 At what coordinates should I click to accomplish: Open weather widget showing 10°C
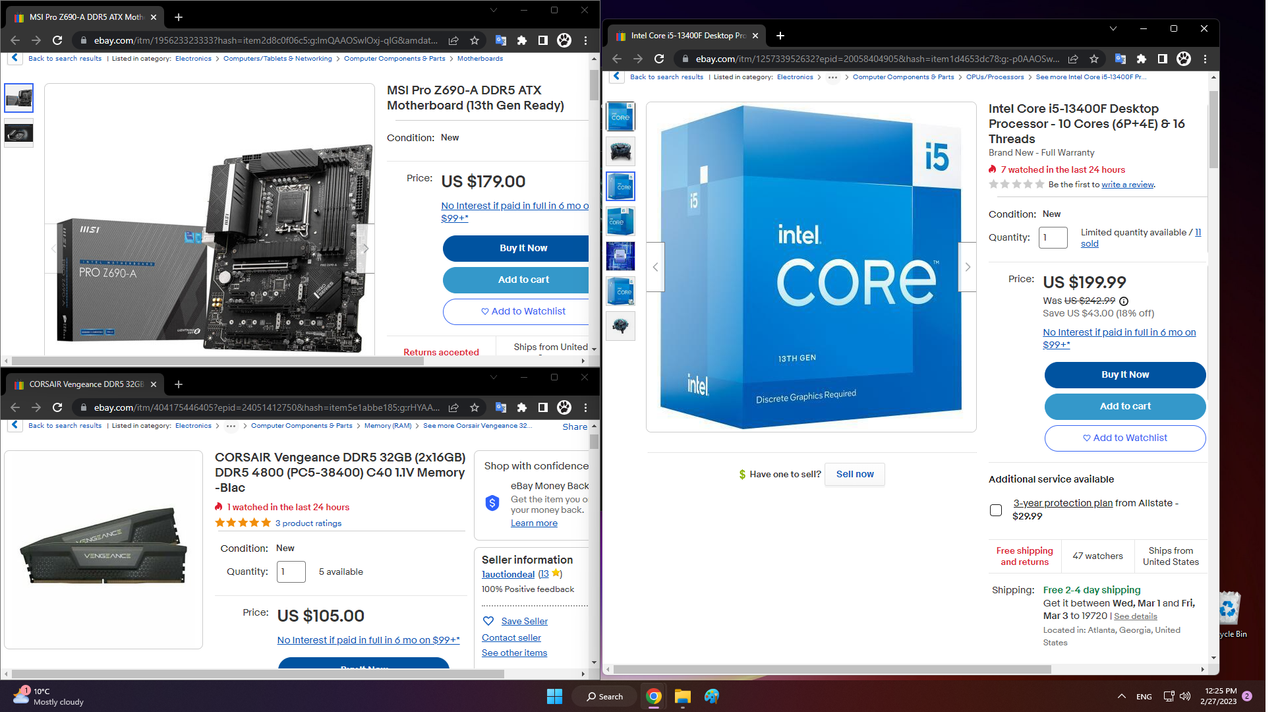point(48,696)
